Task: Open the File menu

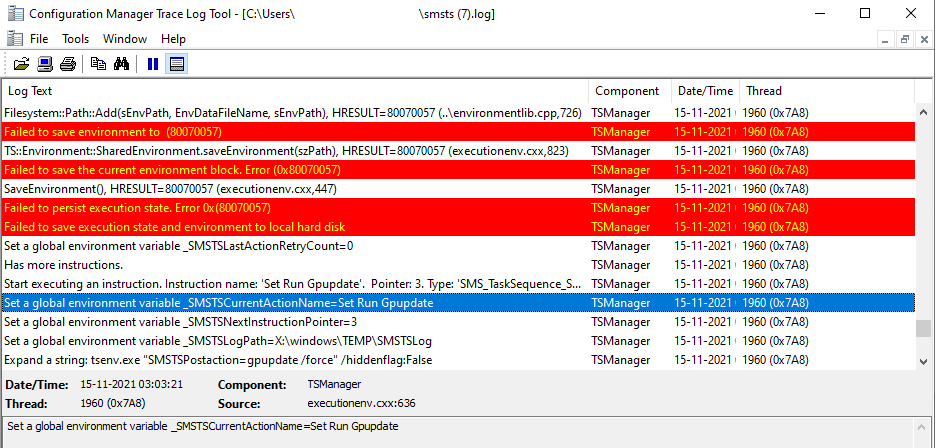Action: pos(39,39)
